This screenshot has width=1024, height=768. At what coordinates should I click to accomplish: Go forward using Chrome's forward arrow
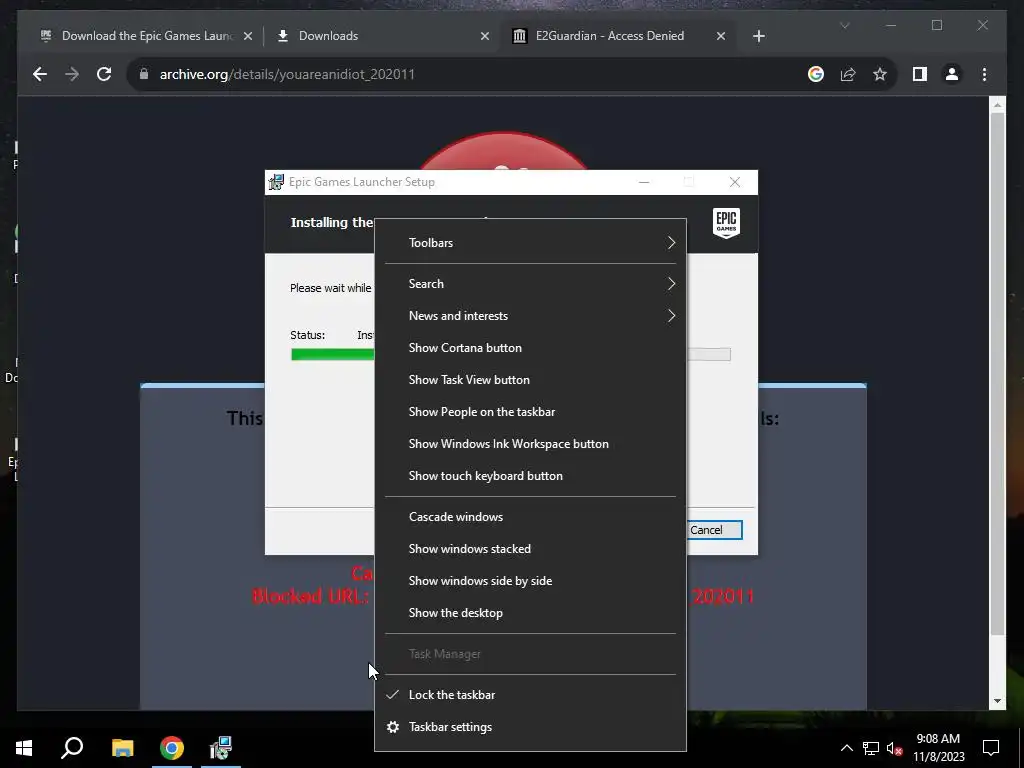[x=72, y=74]
